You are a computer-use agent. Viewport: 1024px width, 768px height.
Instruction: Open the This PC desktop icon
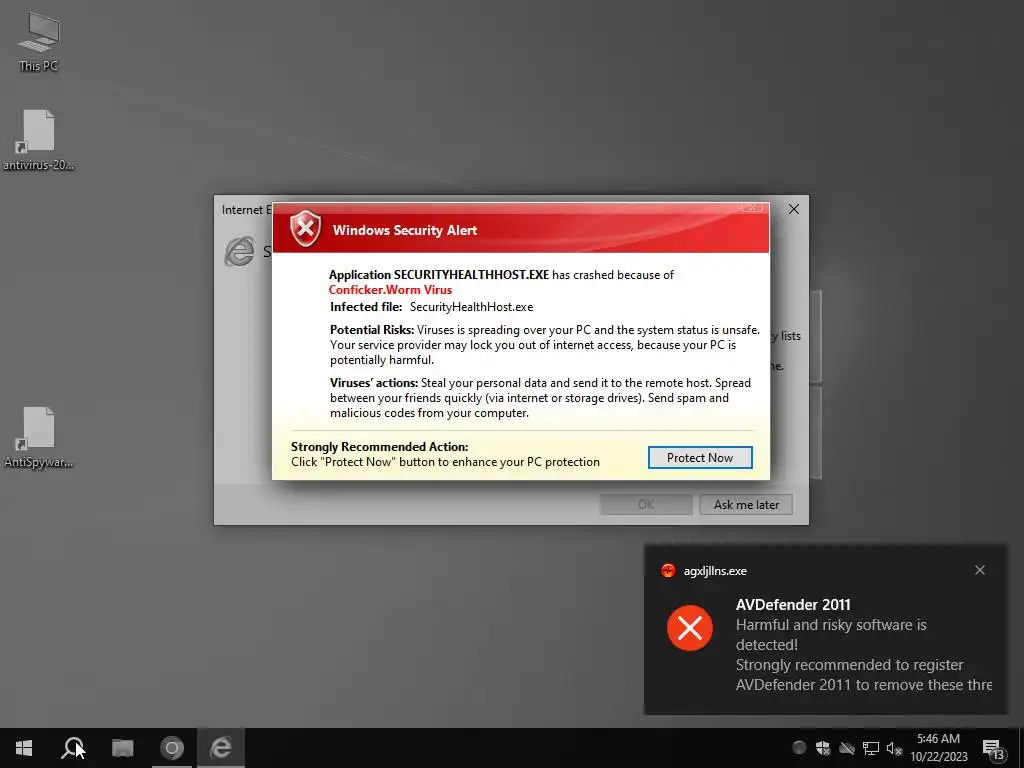click(x=39, y=41)
